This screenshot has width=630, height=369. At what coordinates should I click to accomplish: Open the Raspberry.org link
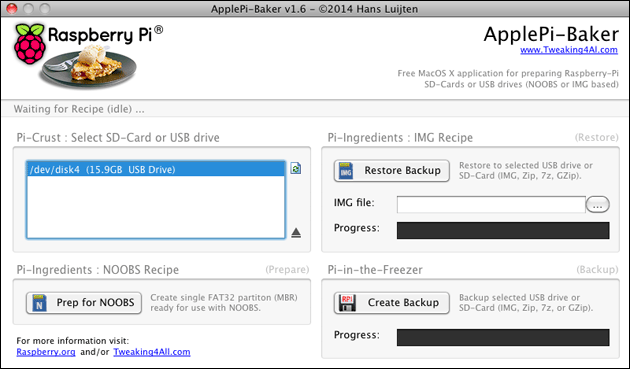click(x=46, y=352)
